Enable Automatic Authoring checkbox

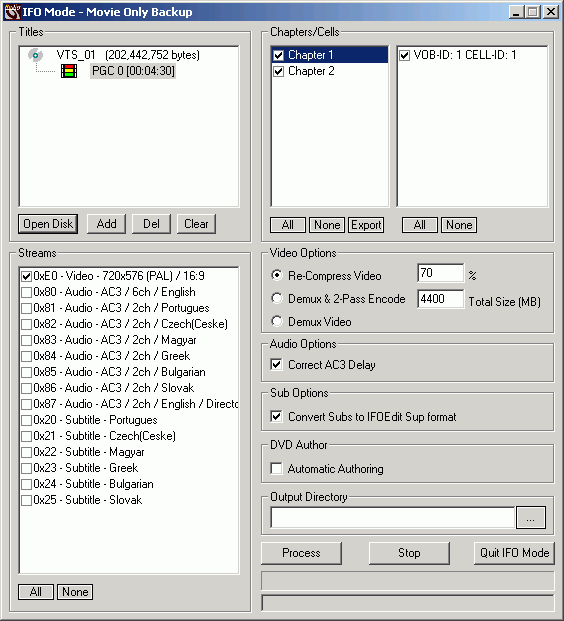click(x=276, y=469)
